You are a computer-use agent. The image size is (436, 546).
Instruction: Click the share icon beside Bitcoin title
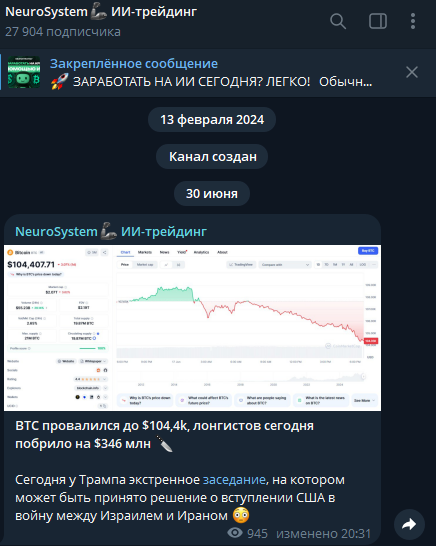(104, 252)
